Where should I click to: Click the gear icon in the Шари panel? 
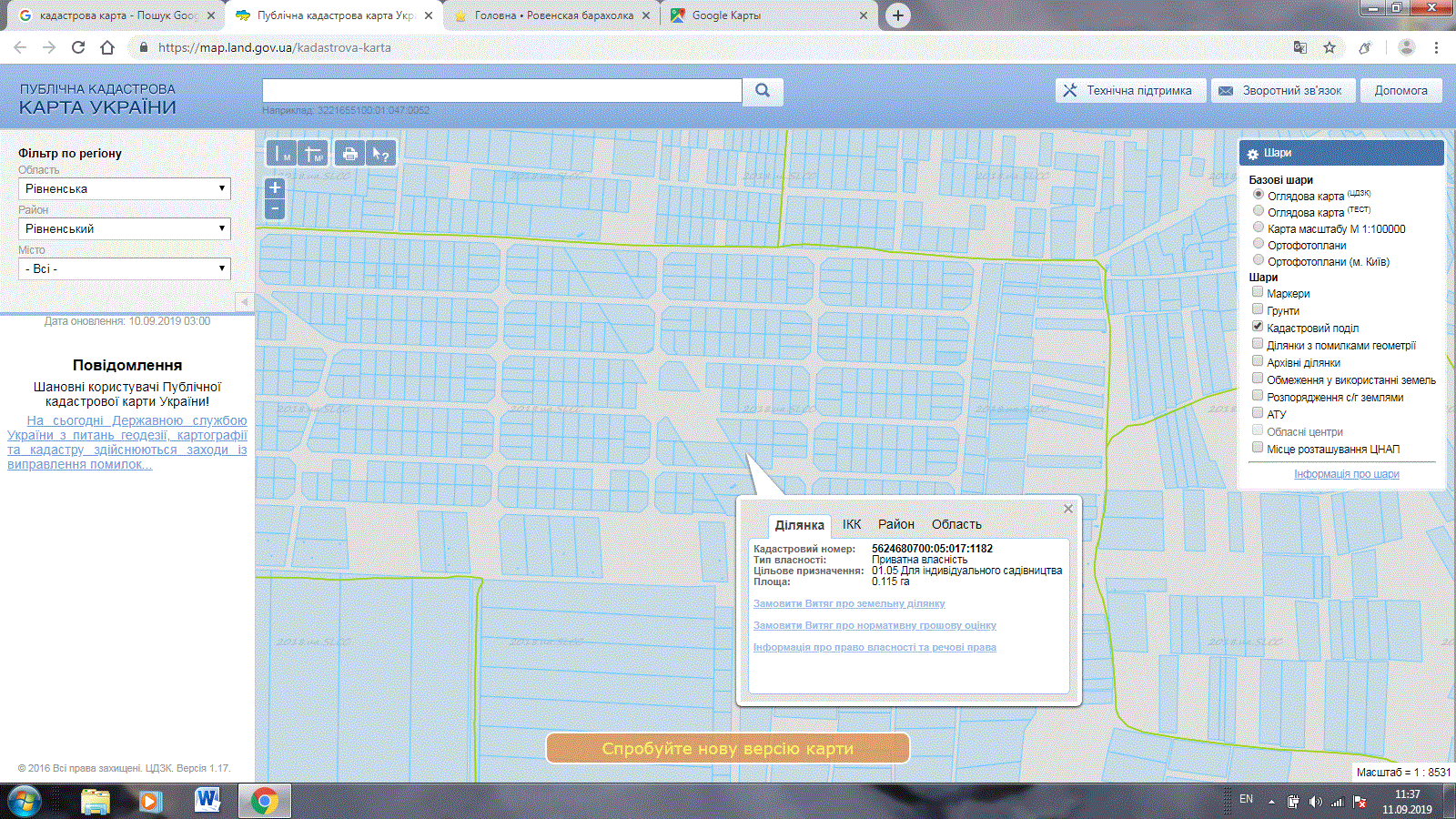pos(1252,154)
